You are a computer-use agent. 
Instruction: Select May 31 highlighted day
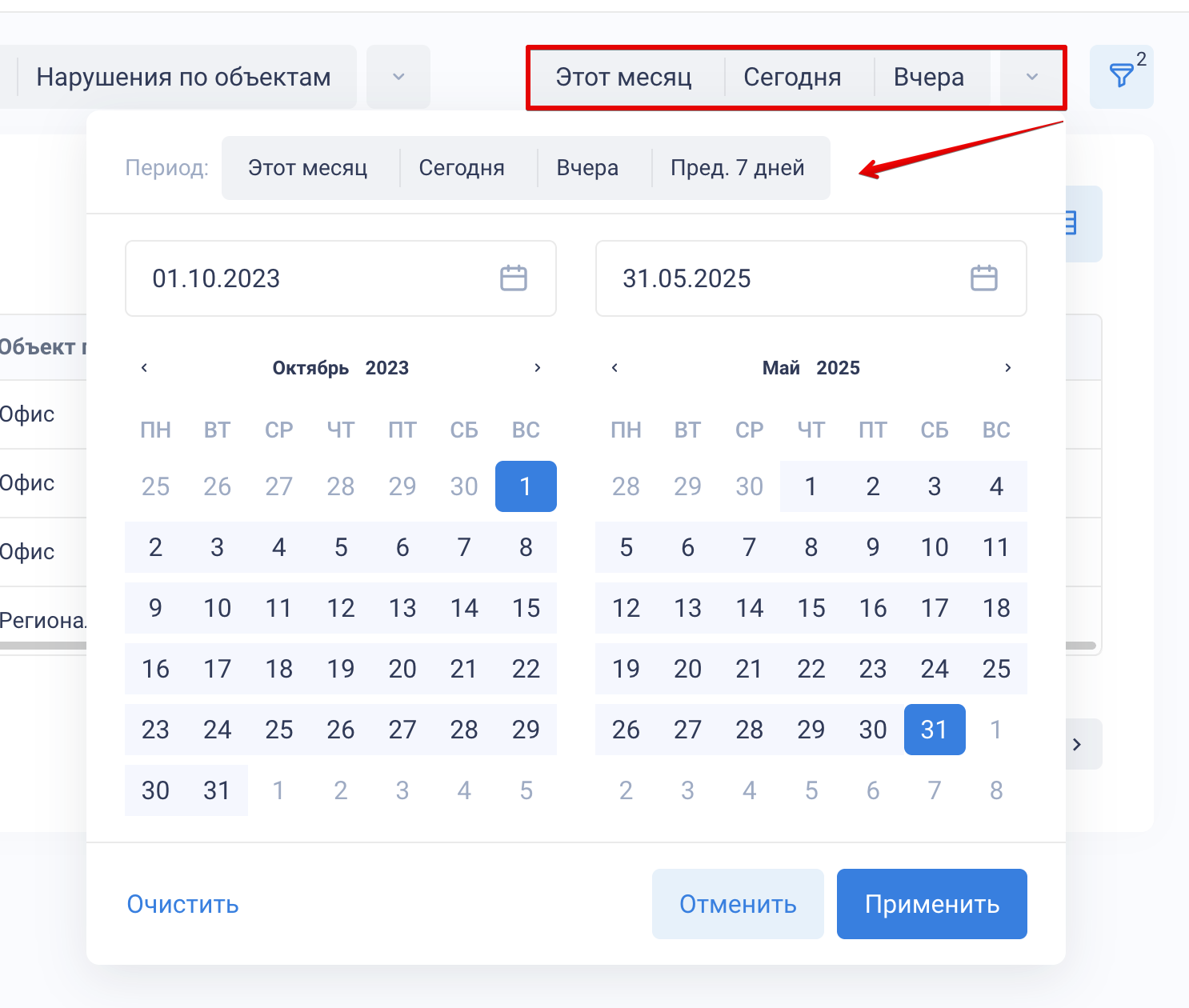click(935, 730)
